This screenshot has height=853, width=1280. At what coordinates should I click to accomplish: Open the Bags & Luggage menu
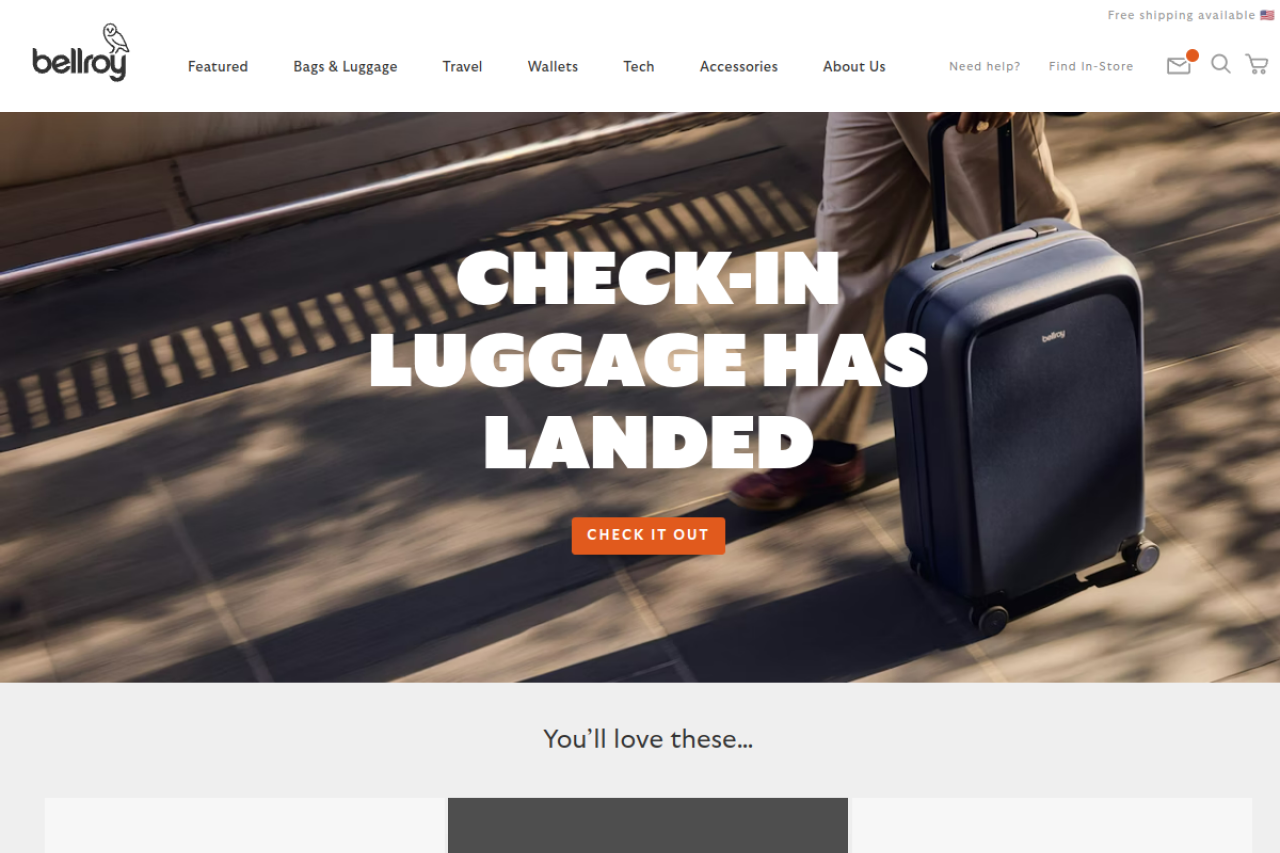click(x=345, y=67)
